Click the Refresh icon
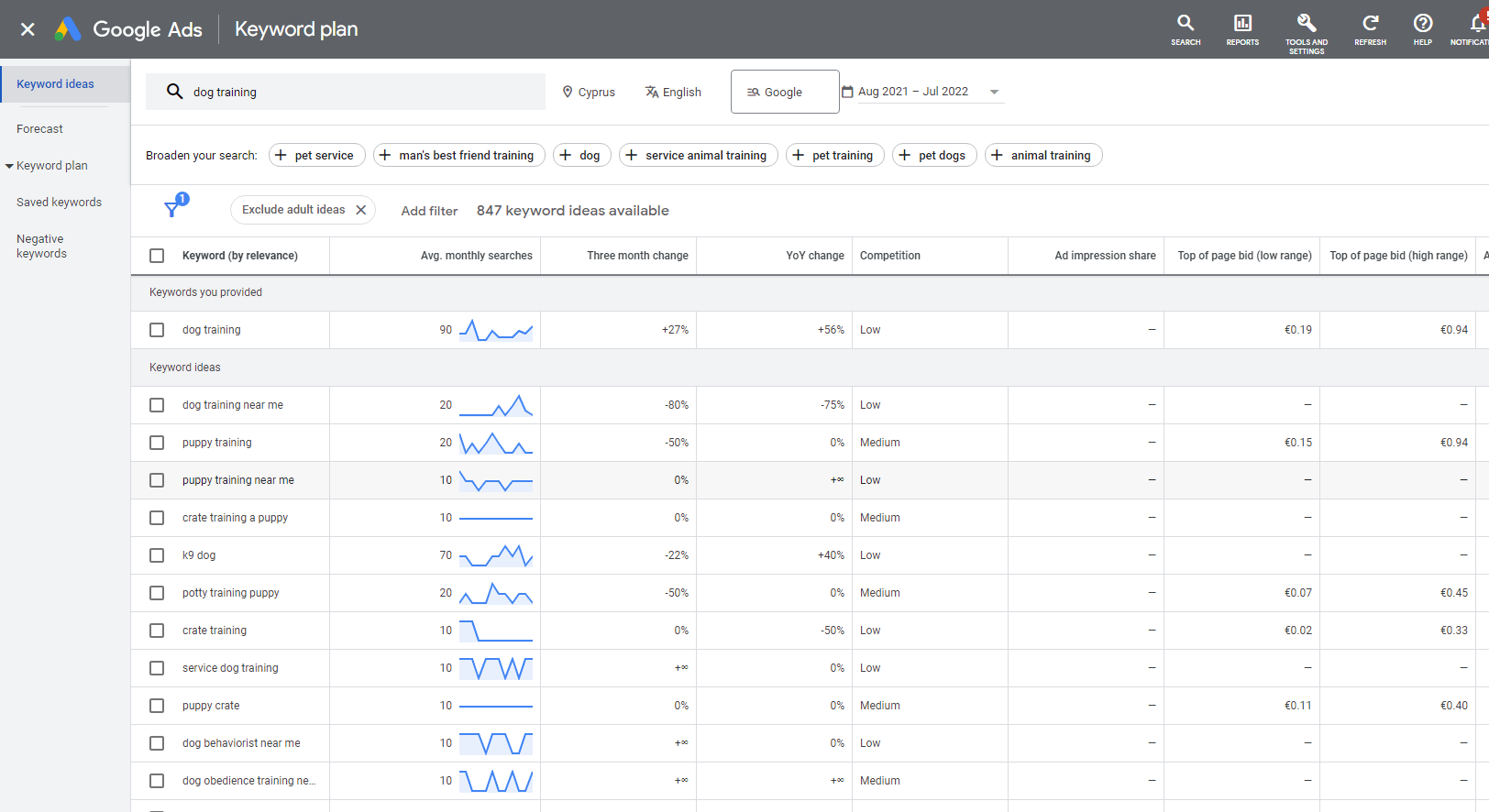This screenshot has width=1489, height=812. (1370, 29)
